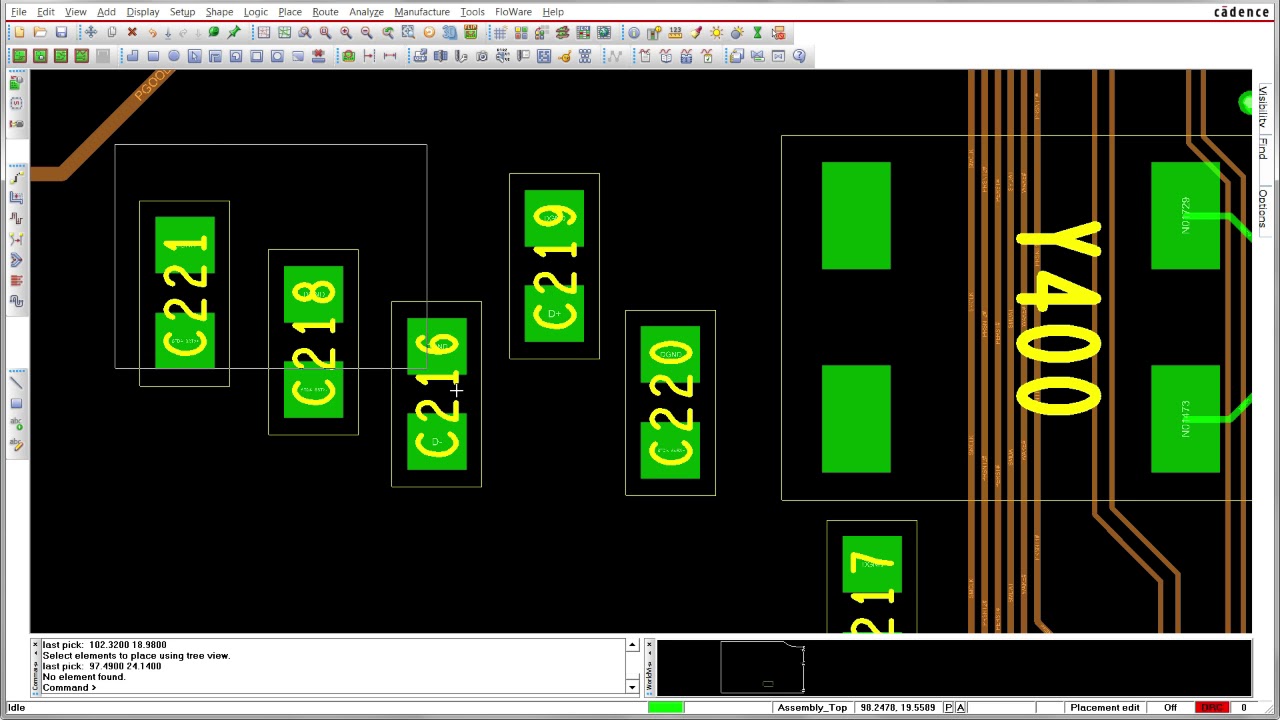Click the Undo arrow icon

point(152,33)
